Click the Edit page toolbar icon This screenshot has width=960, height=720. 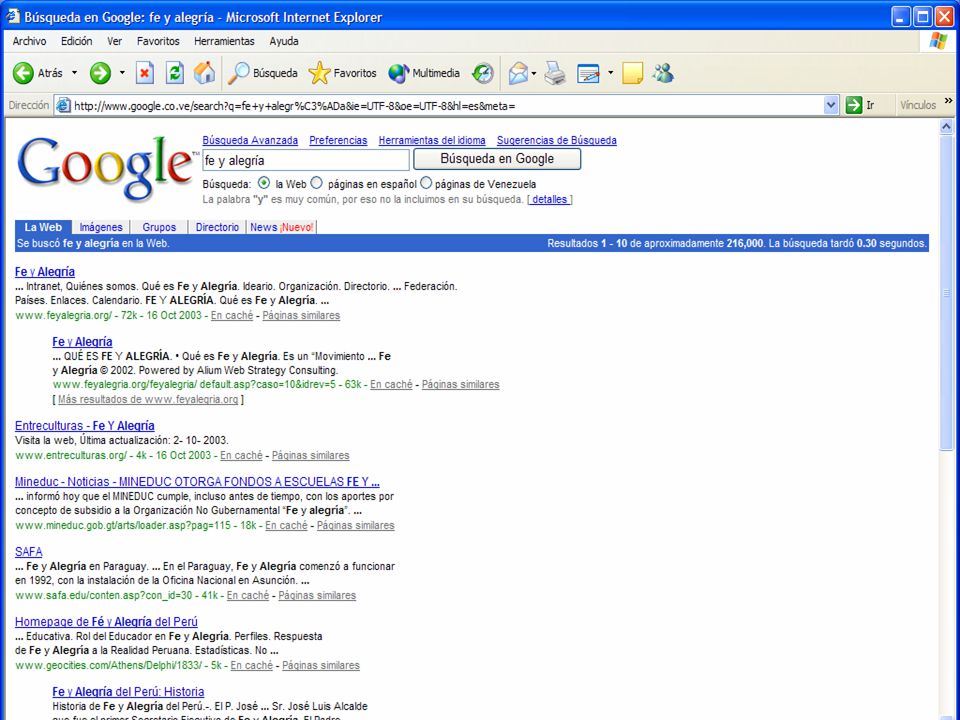(x=588, y=73)
